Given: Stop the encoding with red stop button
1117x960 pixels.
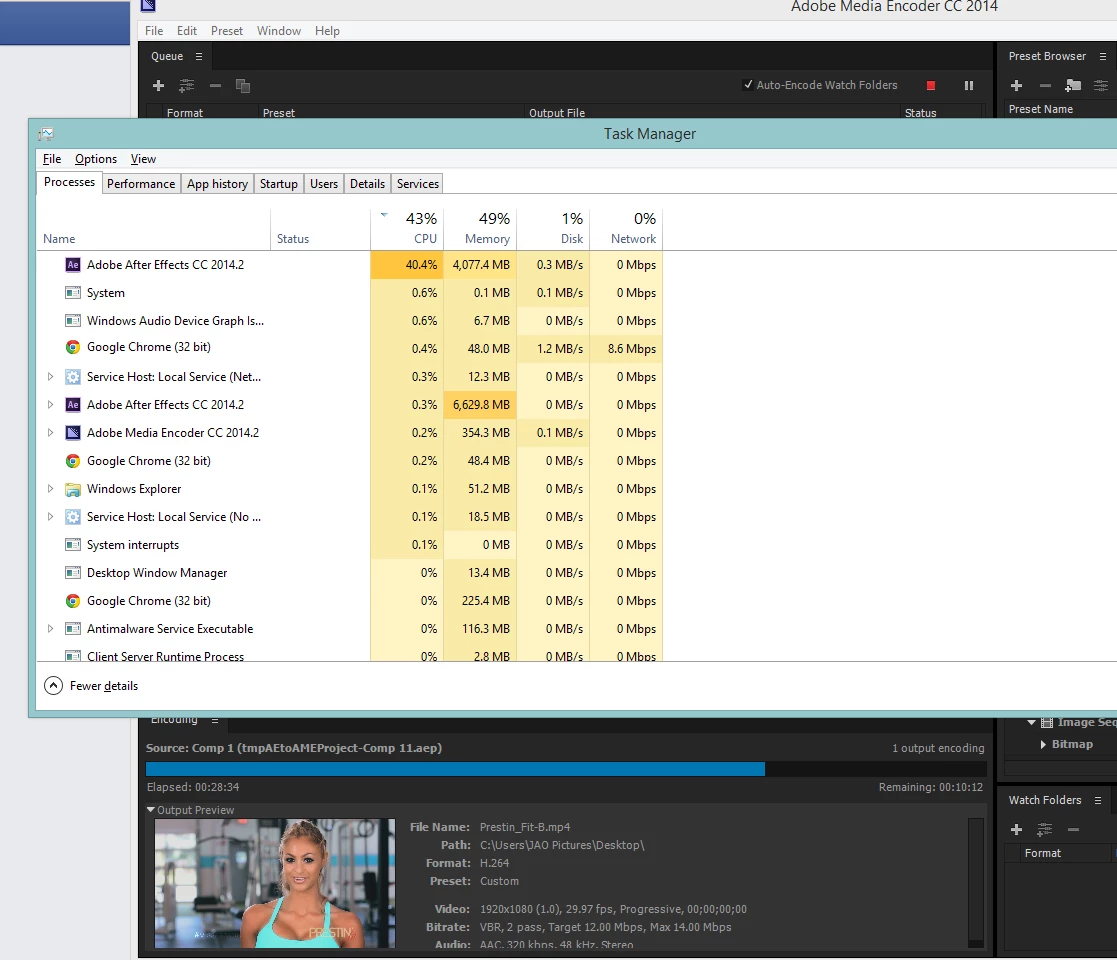Looking at the screenshot, I should pos(930,85).
